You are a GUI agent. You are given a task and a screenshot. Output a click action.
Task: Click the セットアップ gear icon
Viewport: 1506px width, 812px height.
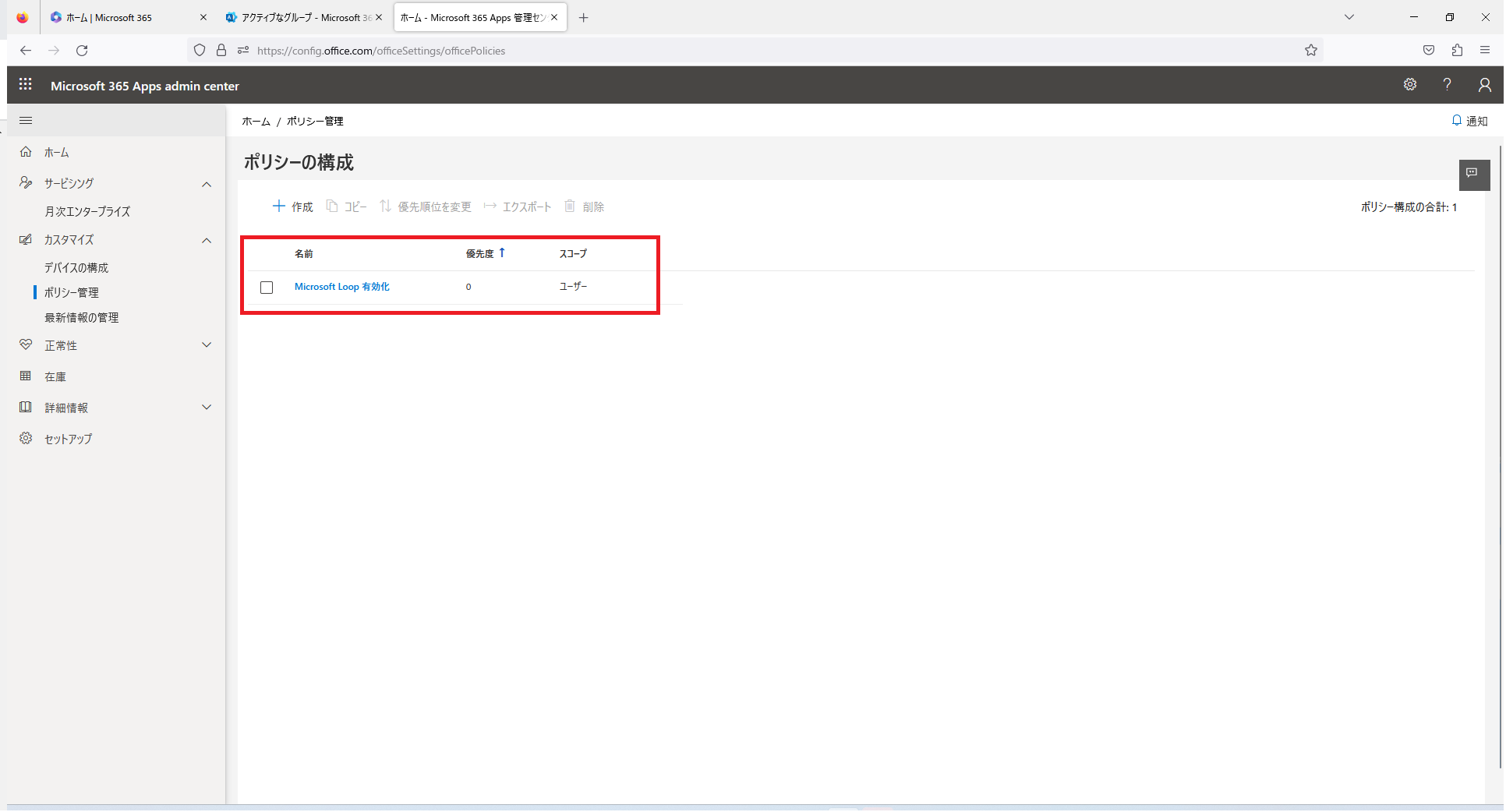point(26,438)
